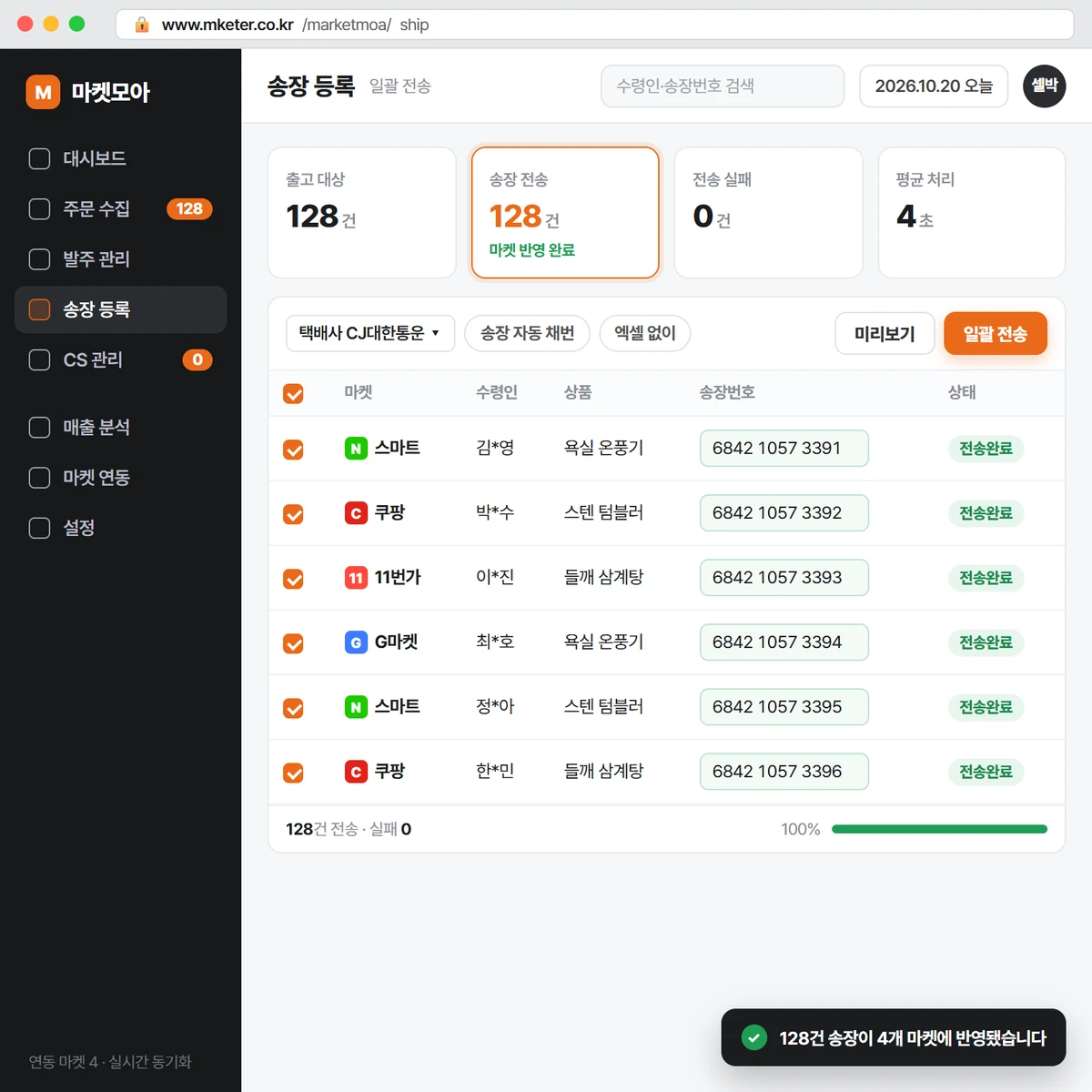The image size is (1092, 1092).
Task: Click the 쿠팡 market icon in 한*민 row
Action: coord(356,772)
